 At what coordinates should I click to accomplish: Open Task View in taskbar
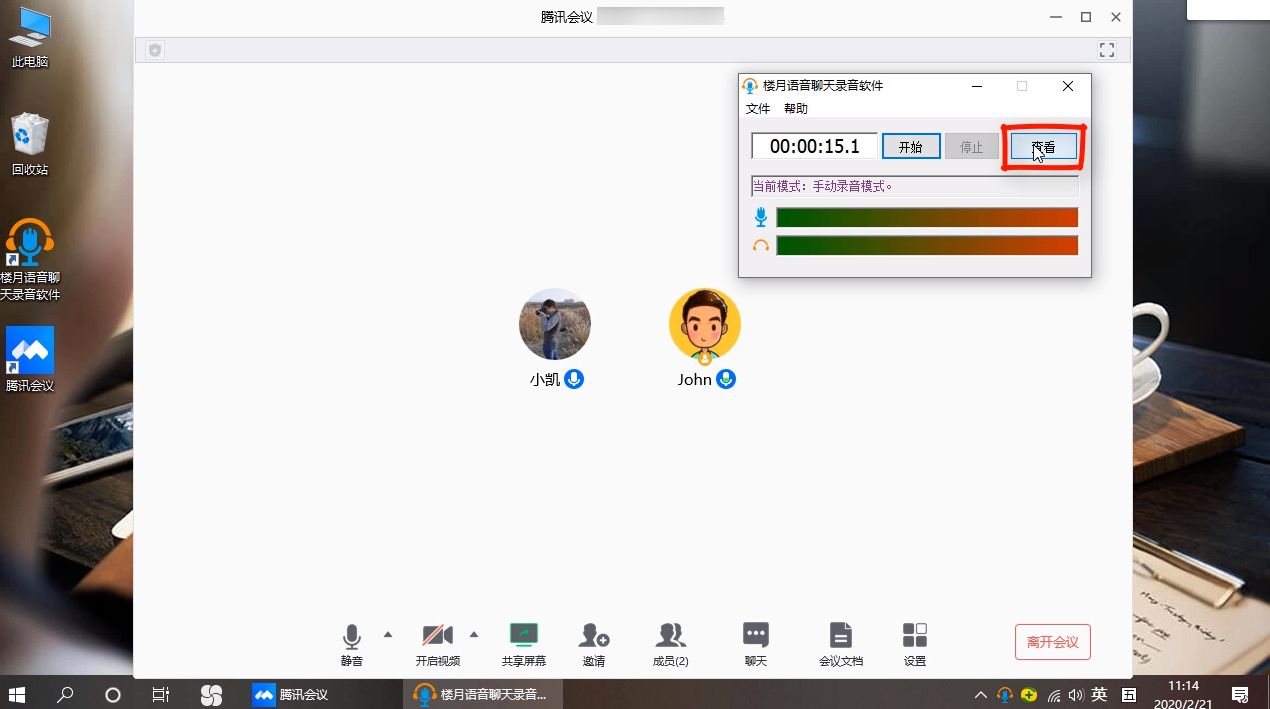(160, 694)
